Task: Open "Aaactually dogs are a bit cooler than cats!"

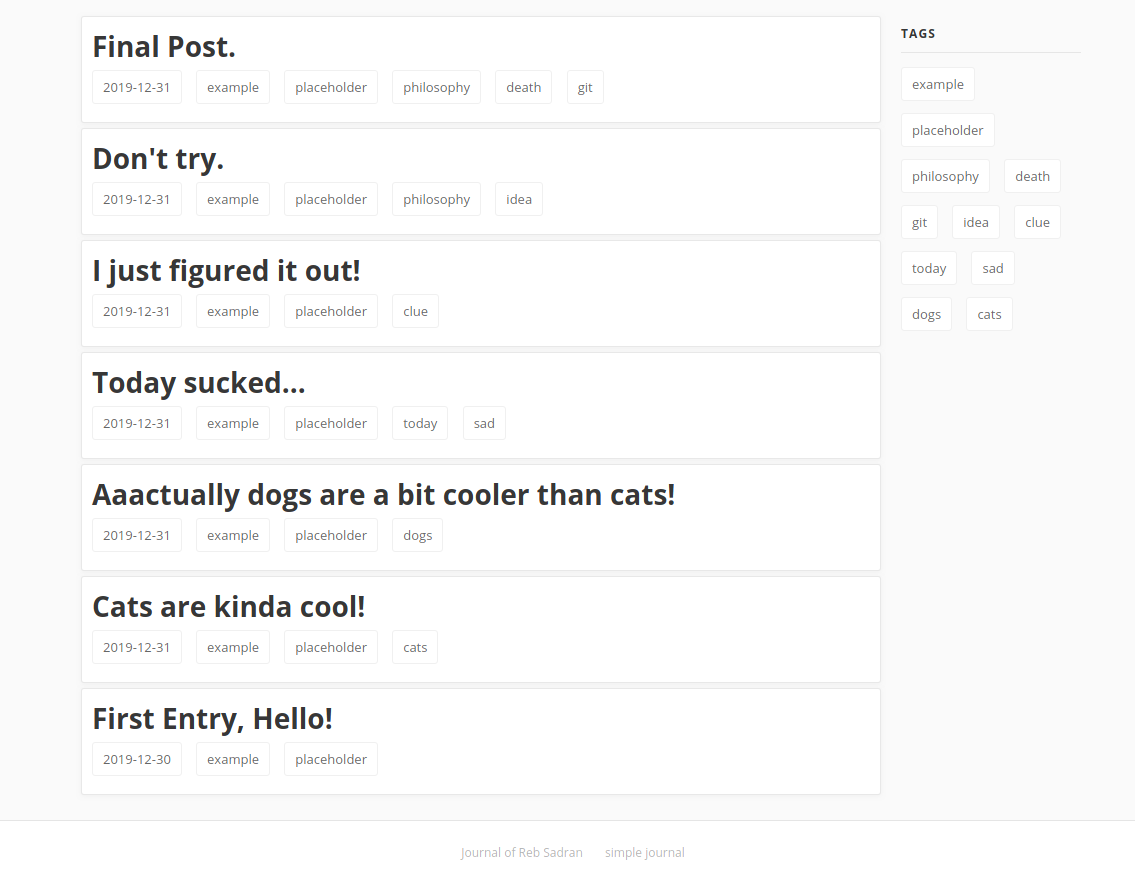Action: point(384,495)
